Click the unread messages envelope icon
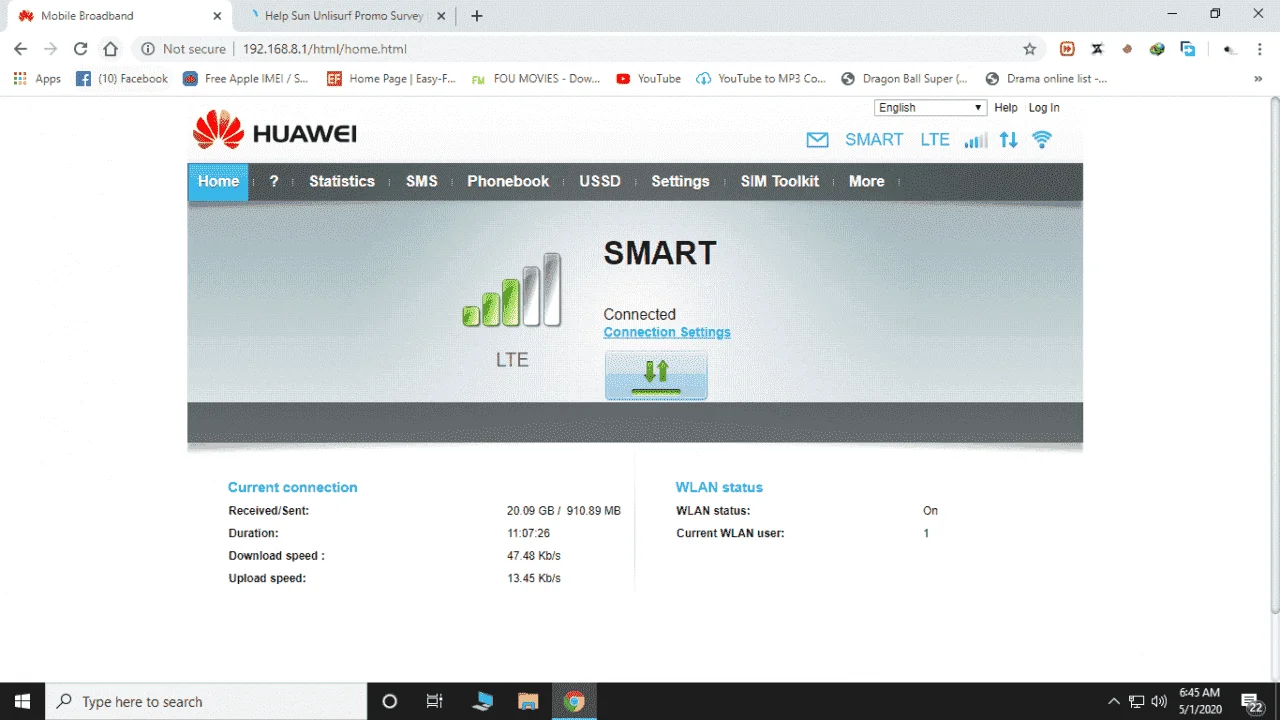Viewport: 1280px width, 720px height. tap(817, 140)
